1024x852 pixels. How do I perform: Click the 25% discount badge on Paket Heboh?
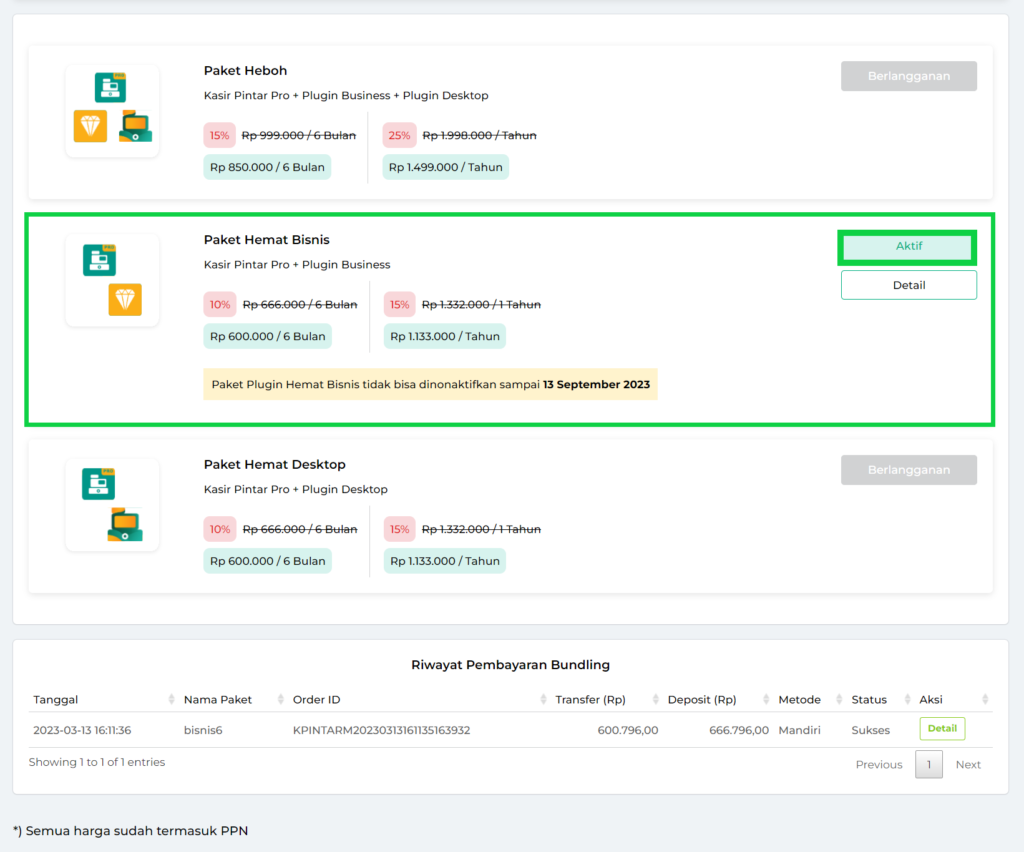[399, 135]
